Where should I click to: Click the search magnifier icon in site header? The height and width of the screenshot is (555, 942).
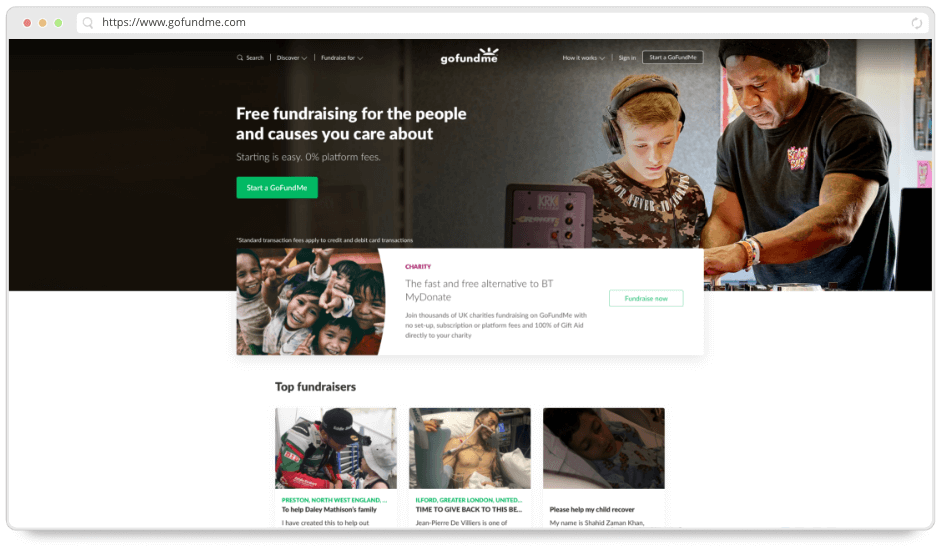(x=240, y=58)
